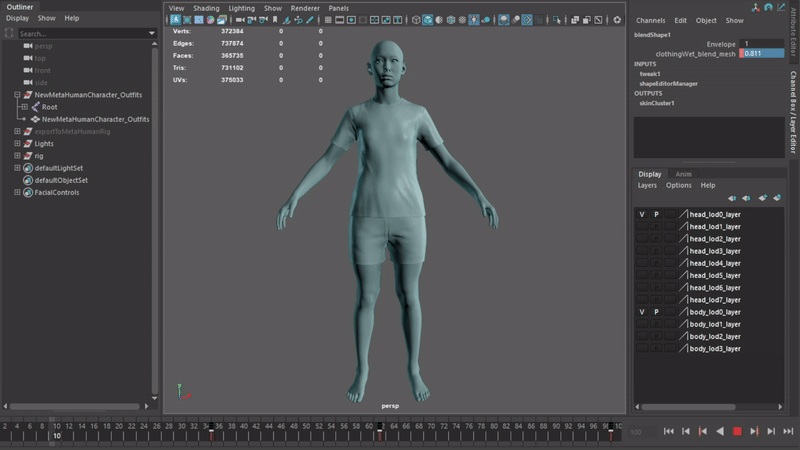Open the Outliner search filter dropdown arrow
800x450 pixels.
click(x=153, y=33)
